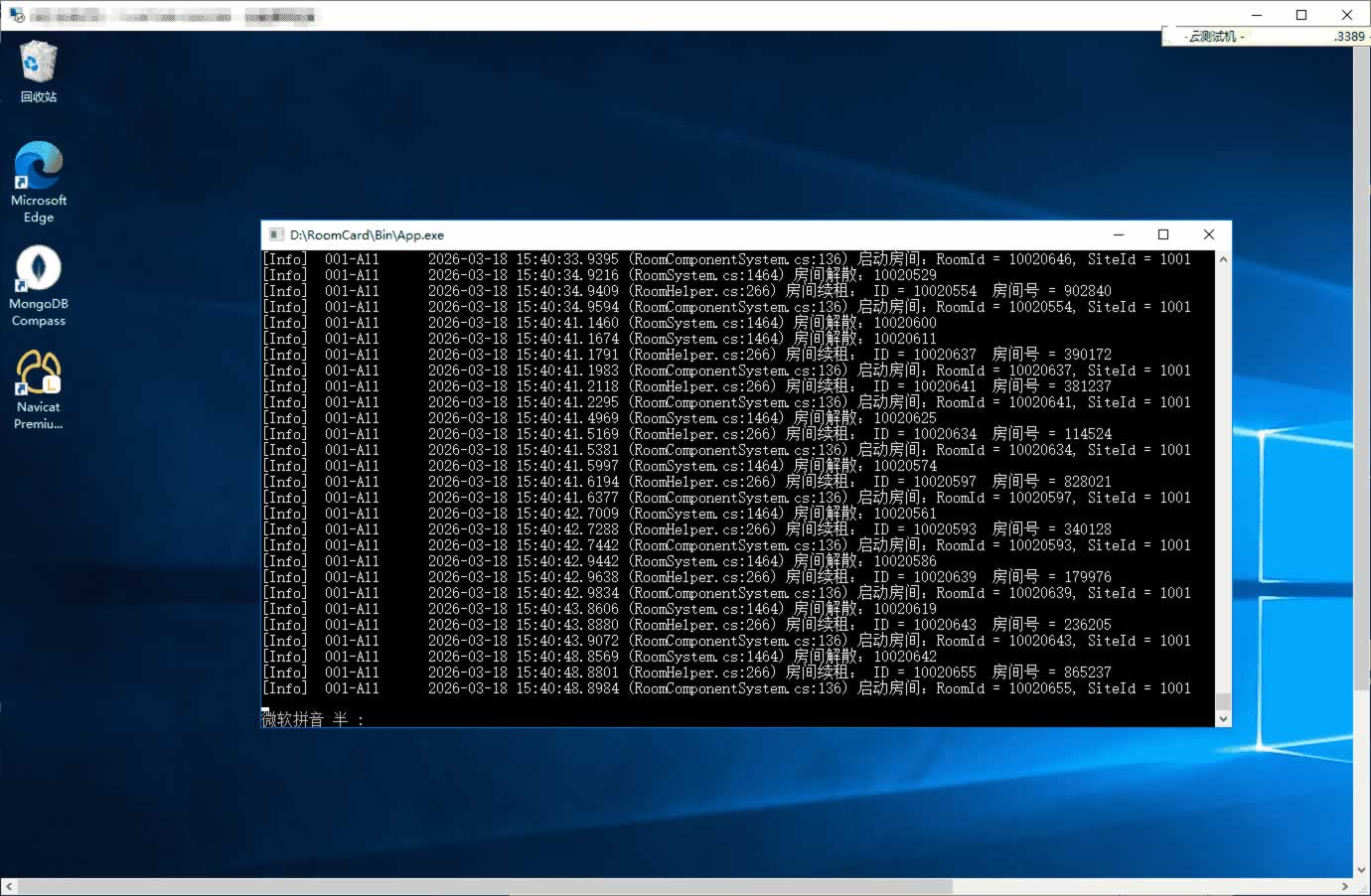Select the D:\RoomCard\Bin\App.exe title bar
This screenshot has height=896, width=1371.
695,235
